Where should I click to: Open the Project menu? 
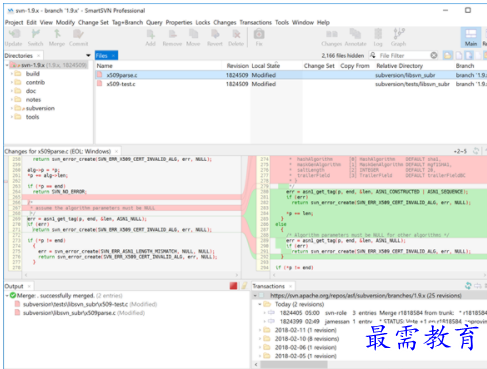tap(14, 22)
